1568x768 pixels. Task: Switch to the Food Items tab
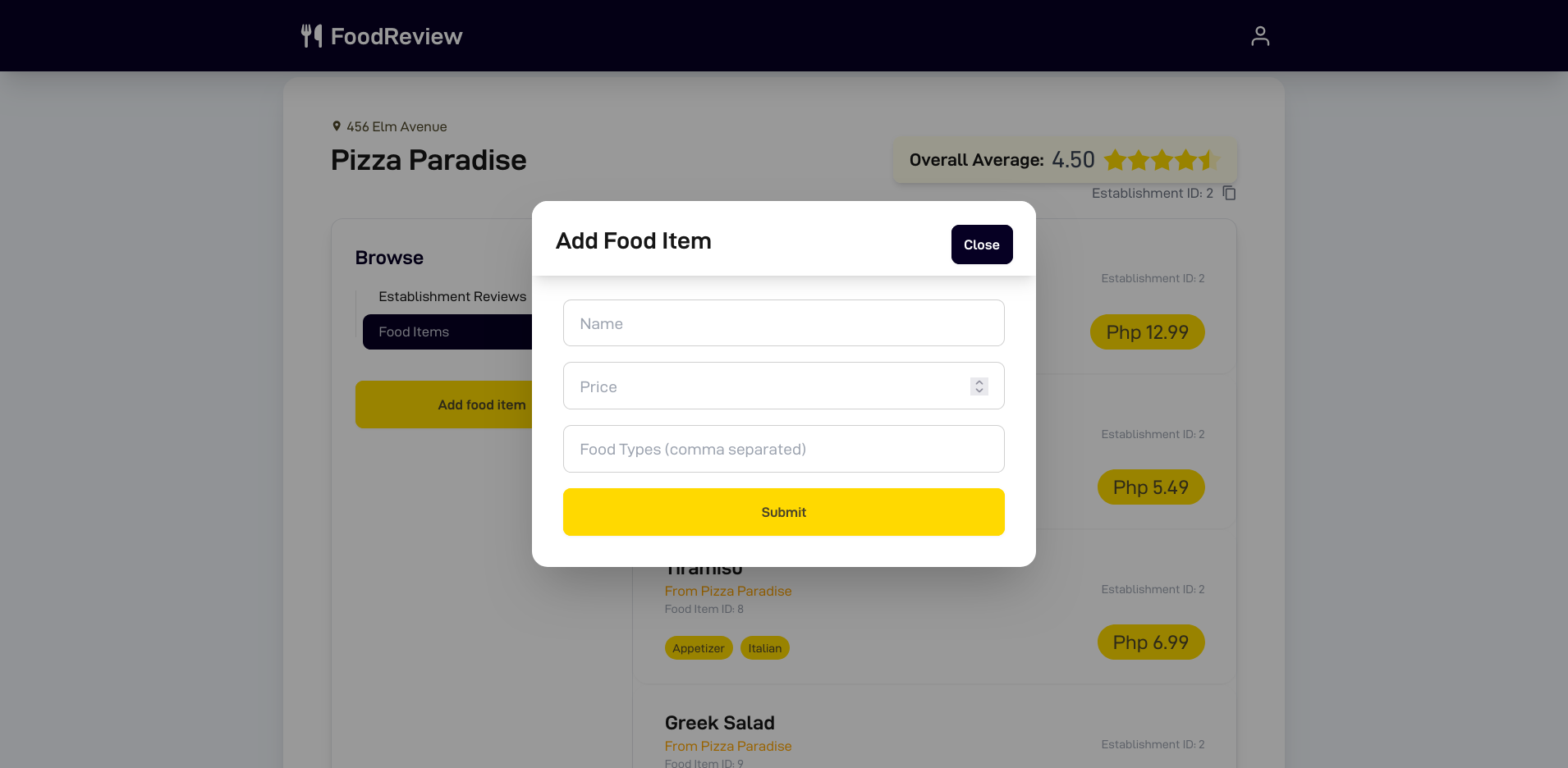click(414, 331)
